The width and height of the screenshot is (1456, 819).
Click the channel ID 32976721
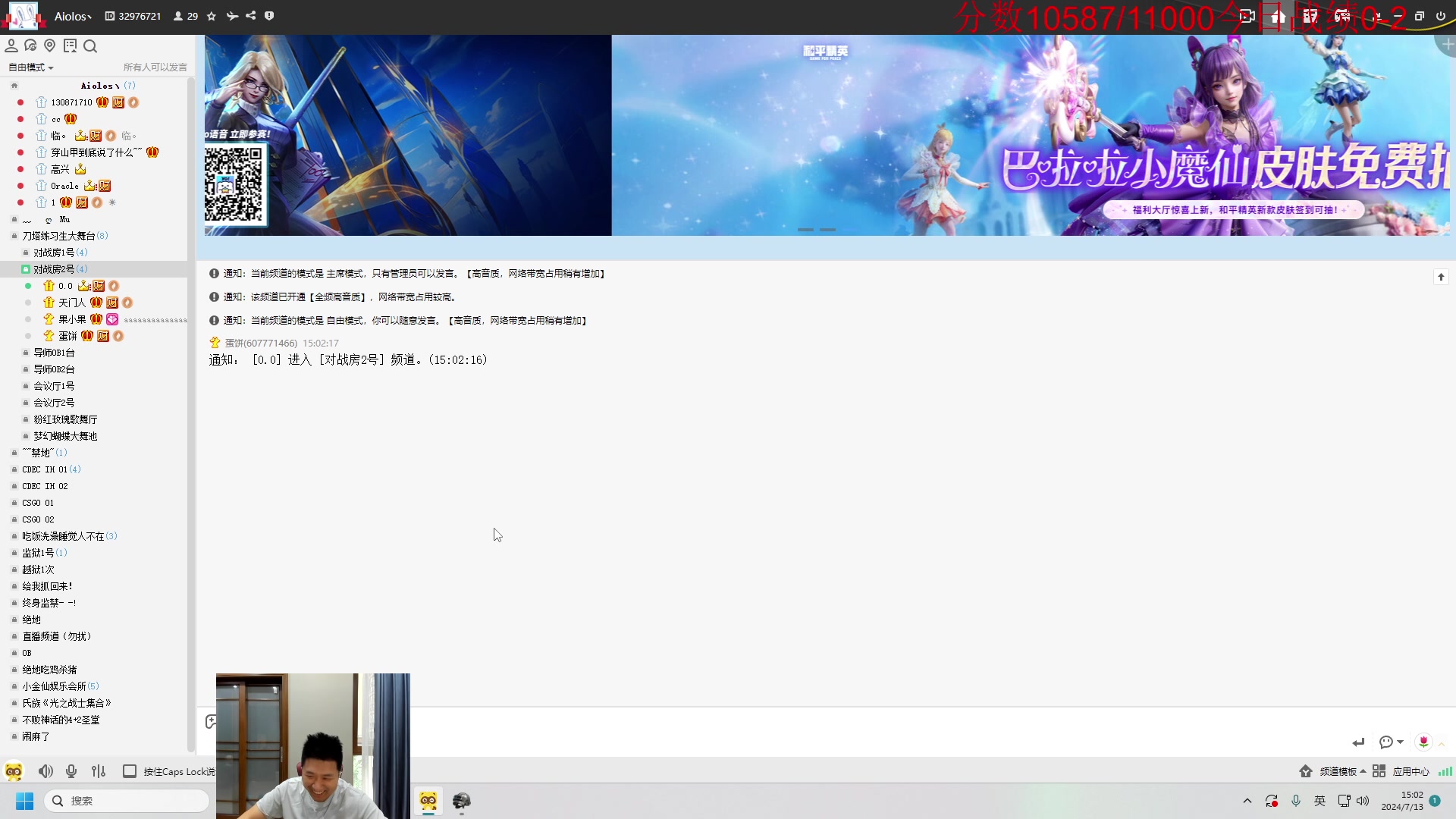click(x=133, y=16)
